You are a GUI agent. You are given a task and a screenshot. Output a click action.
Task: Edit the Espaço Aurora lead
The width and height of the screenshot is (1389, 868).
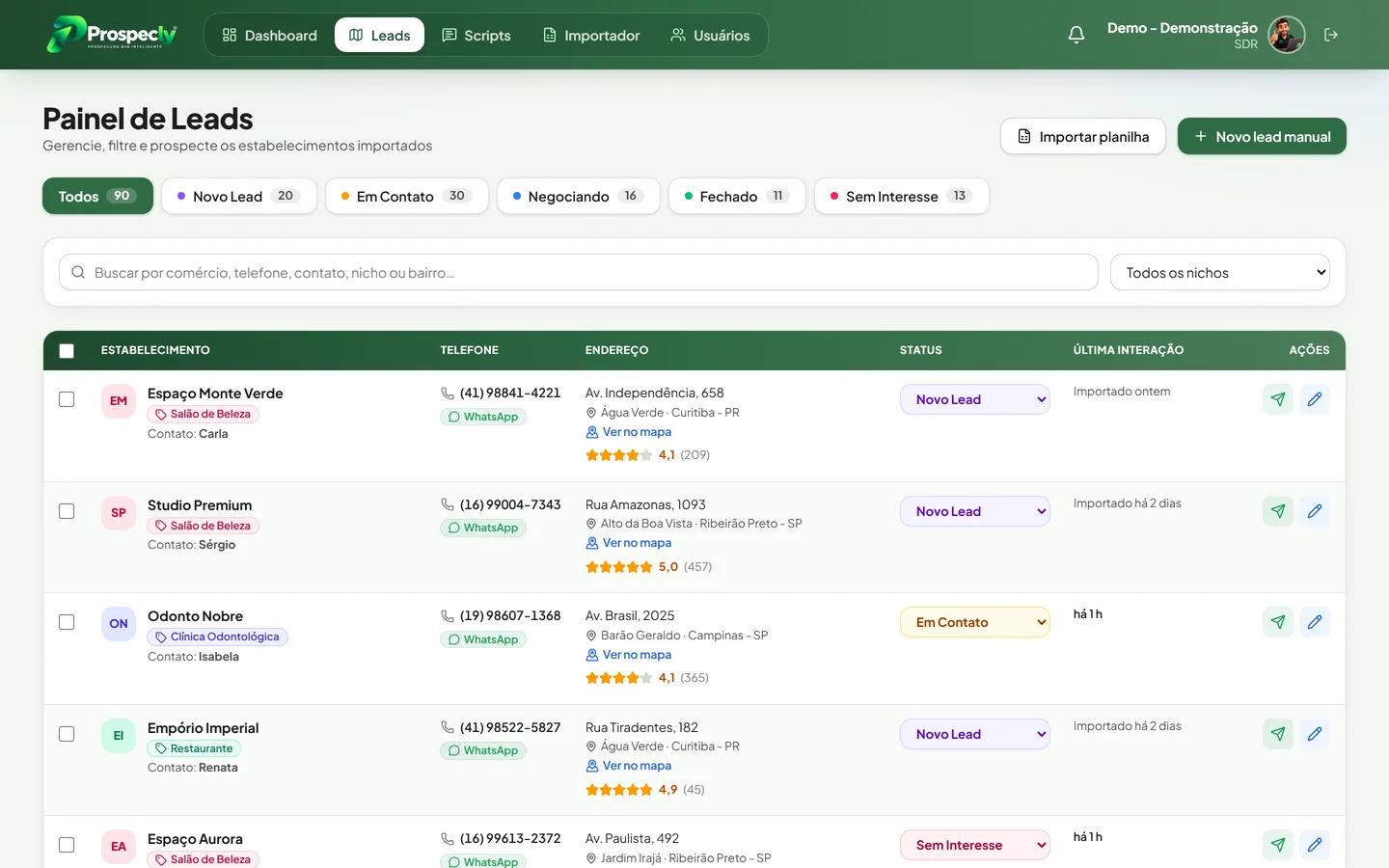click(x=1315, y=845)
